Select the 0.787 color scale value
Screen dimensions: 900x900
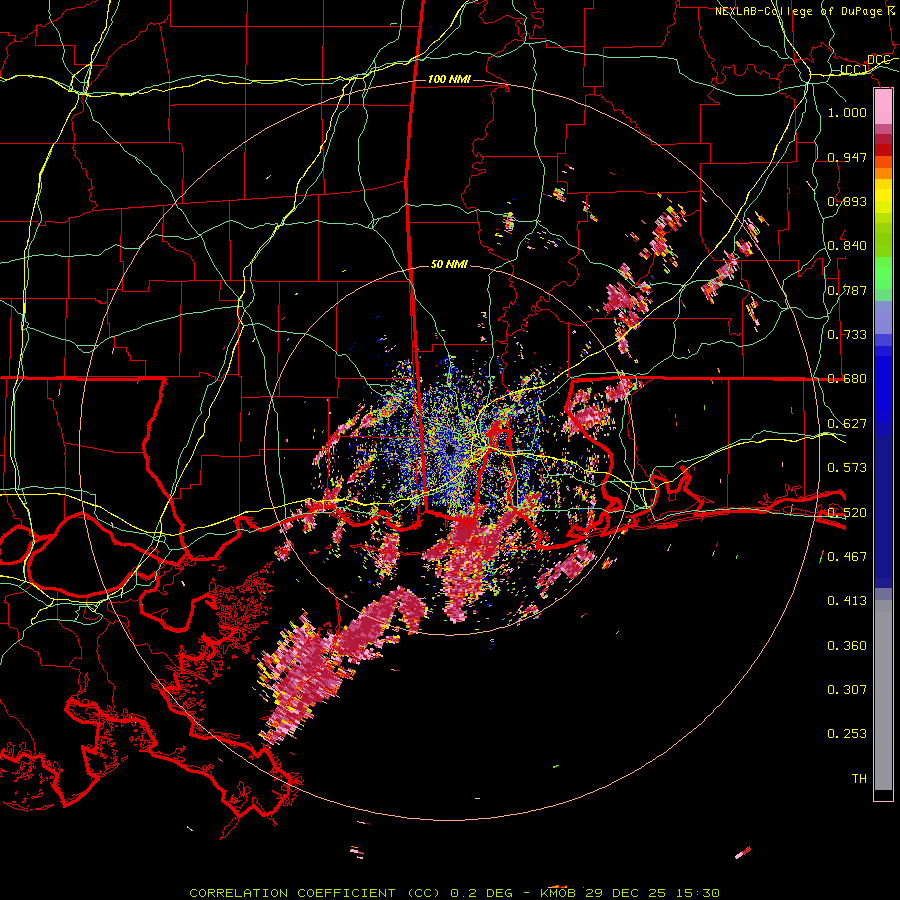(x=847, y=290)
